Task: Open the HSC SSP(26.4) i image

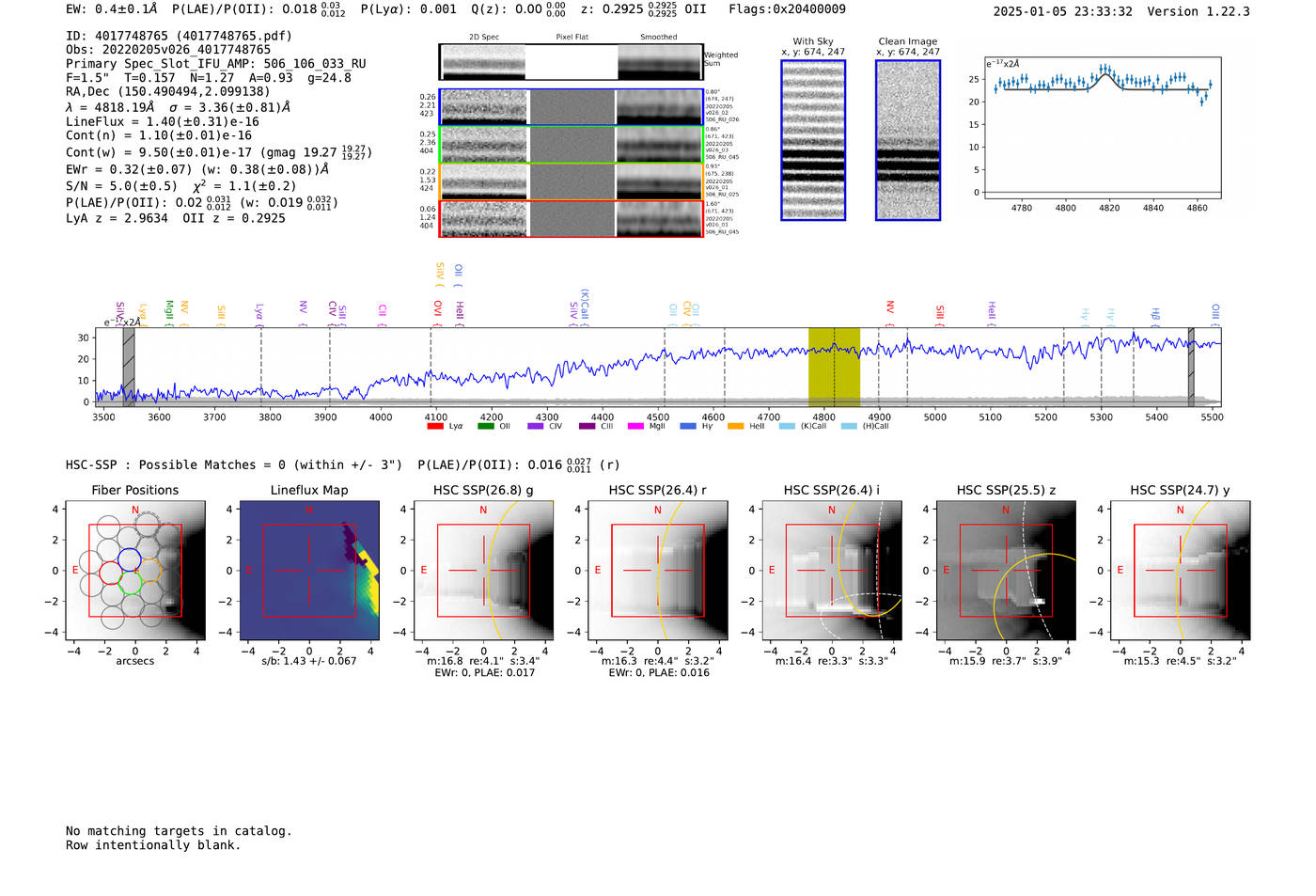Action: 832,571
